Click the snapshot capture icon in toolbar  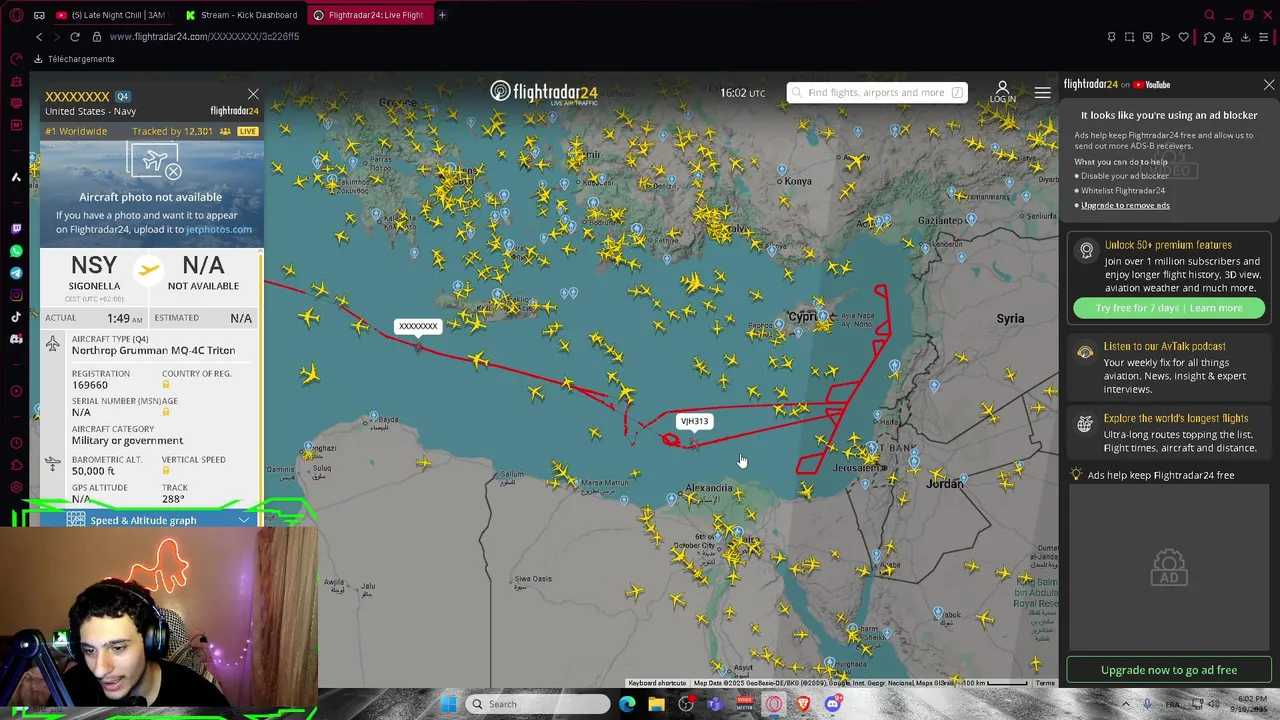[x=1129, y=37]
